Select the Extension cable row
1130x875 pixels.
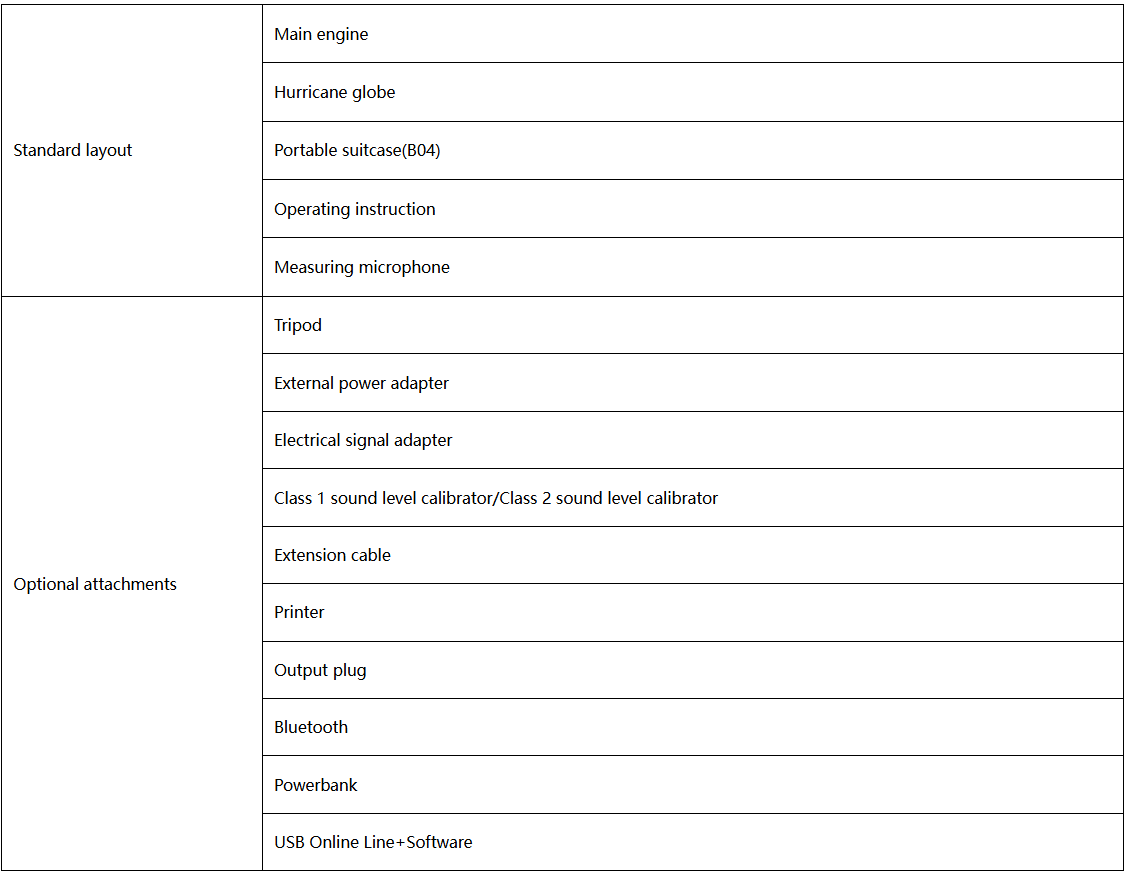(693, 555)
